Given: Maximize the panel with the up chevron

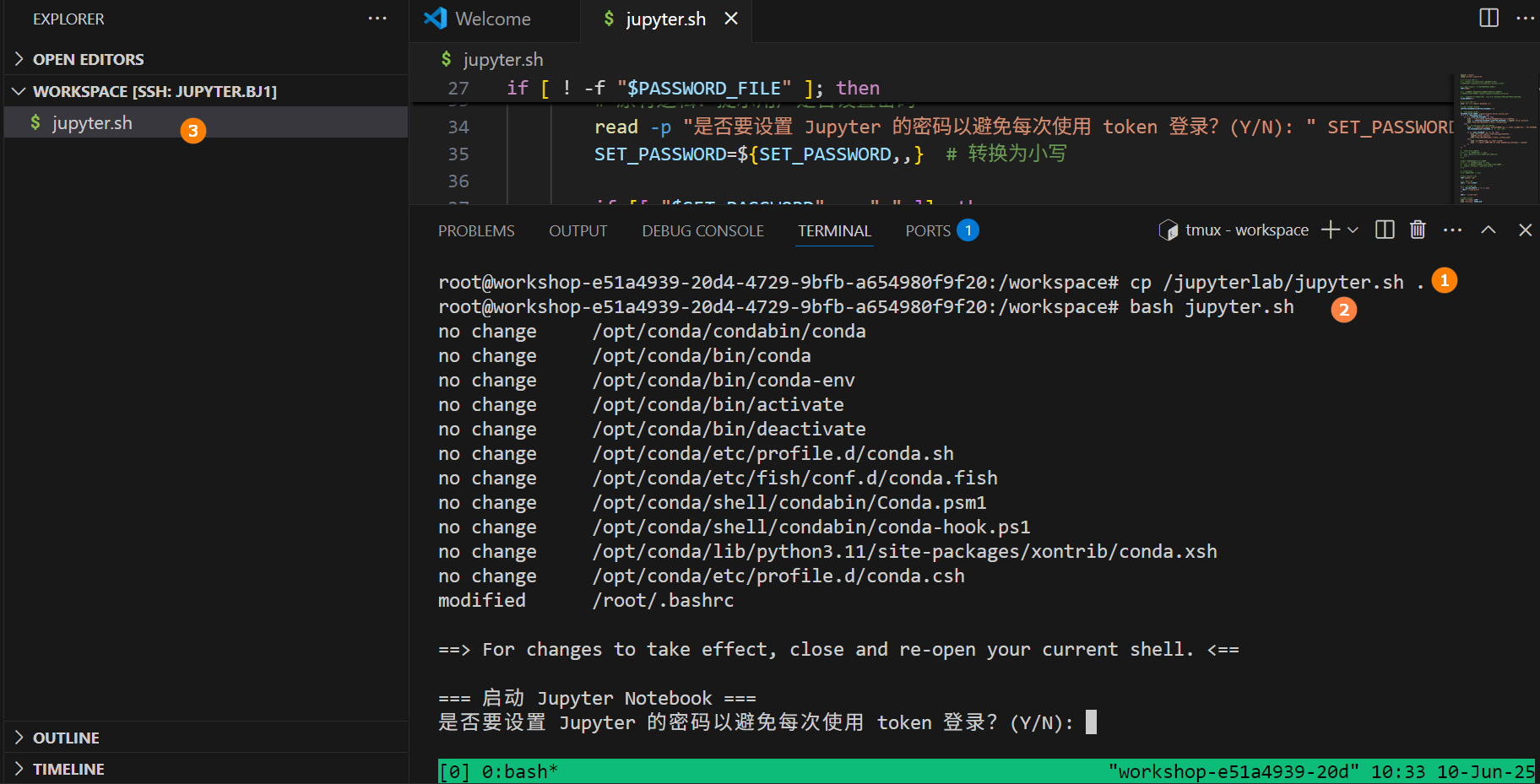Looking at the screenshot, I should click(1488, 230).
